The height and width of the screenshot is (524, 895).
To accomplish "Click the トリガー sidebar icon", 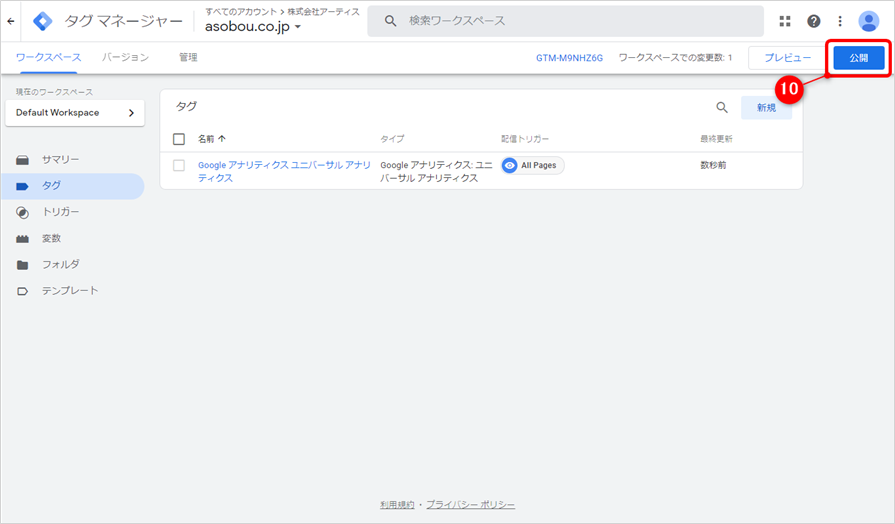I will tap(22, 212).
